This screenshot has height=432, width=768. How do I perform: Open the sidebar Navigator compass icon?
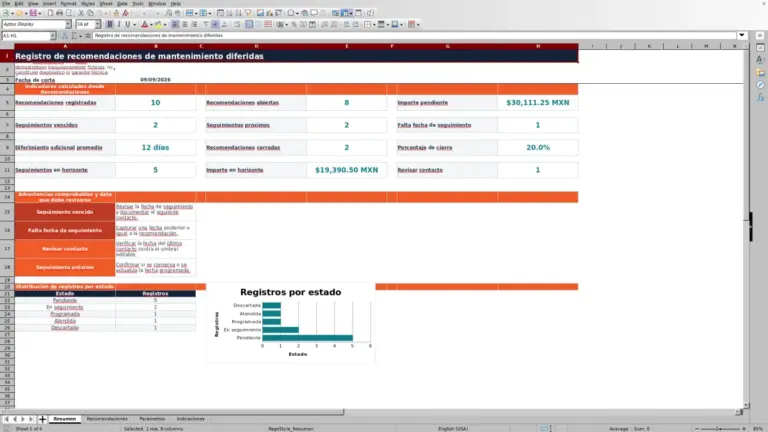[760, 85]
